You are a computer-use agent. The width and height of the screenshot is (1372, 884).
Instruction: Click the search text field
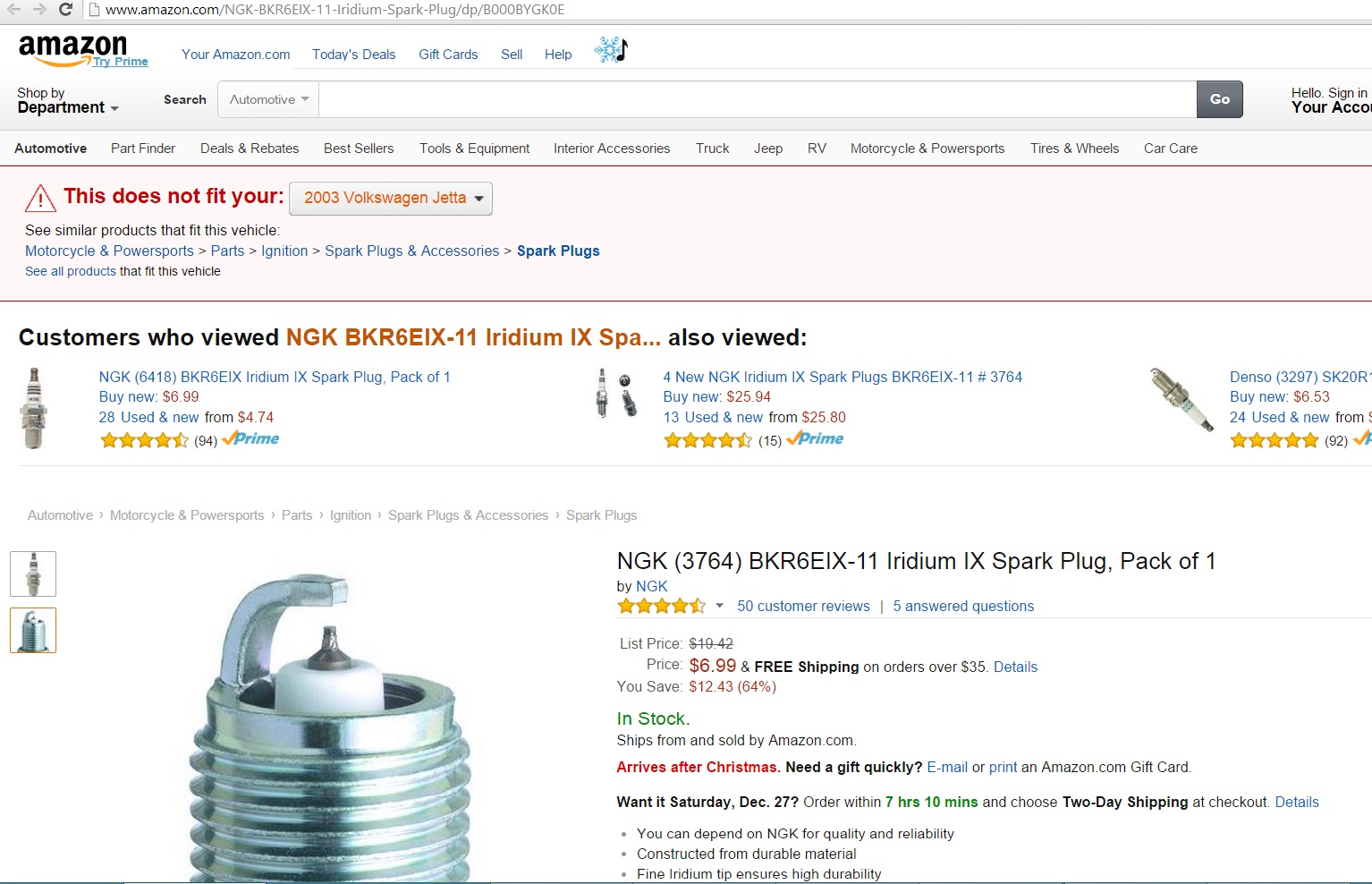758,99
